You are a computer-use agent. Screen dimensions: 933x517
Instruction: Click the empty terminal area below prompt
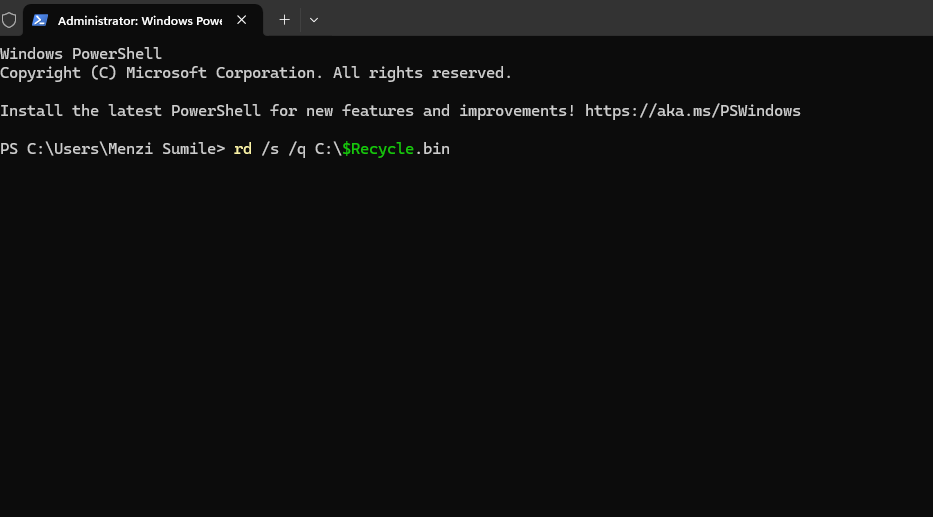coord(466,333)
